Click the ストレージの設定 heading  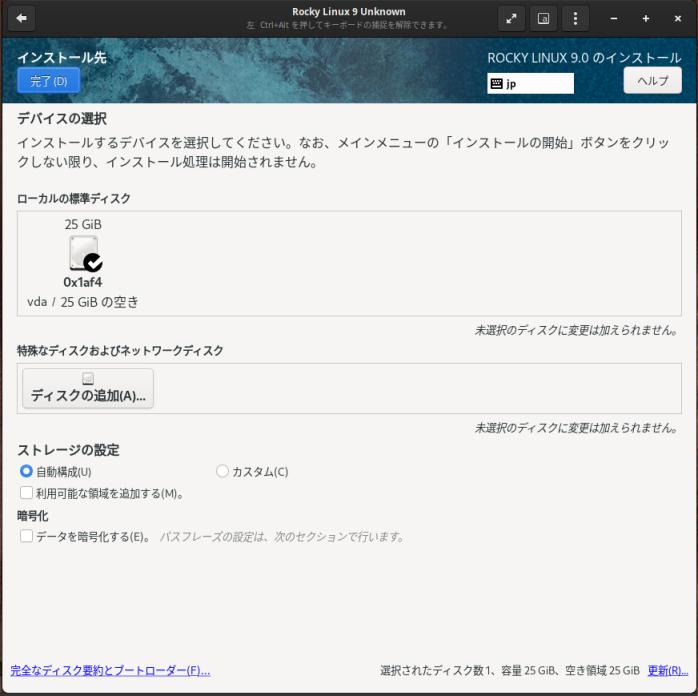[68, 450]
